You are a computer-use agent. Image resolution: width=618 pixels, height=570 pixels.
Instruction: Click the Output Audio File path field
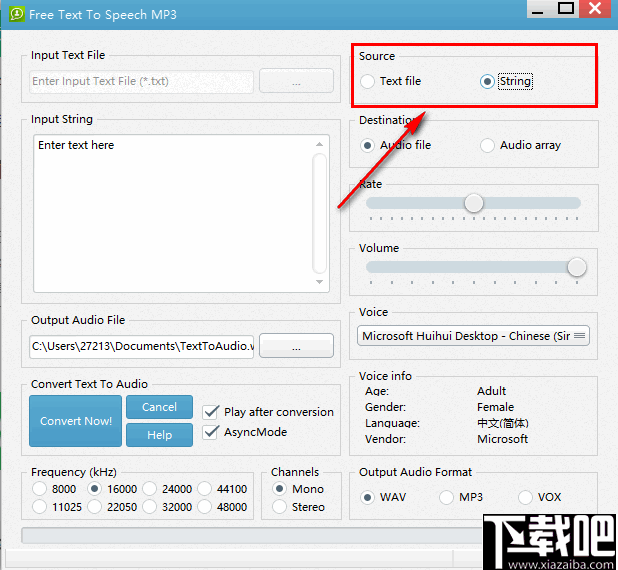pyautogui.click(x=141, y=346)
